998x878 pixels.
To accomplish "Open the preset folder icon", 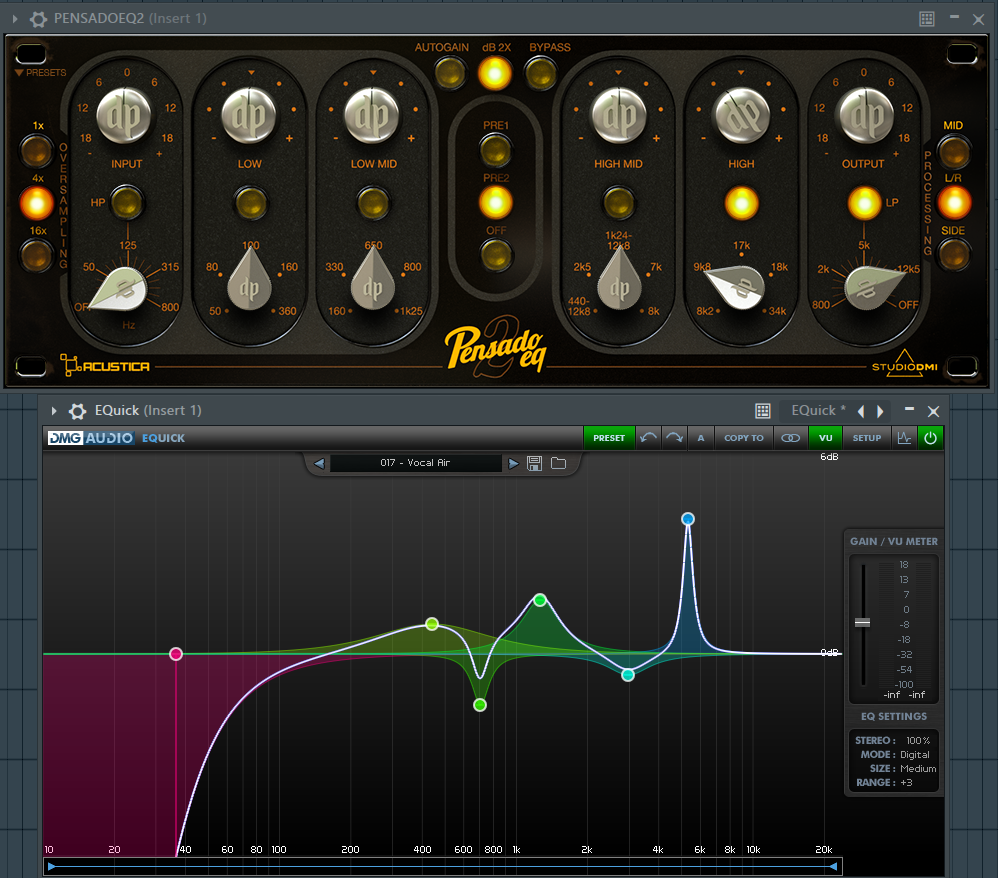I will point(558,463).
